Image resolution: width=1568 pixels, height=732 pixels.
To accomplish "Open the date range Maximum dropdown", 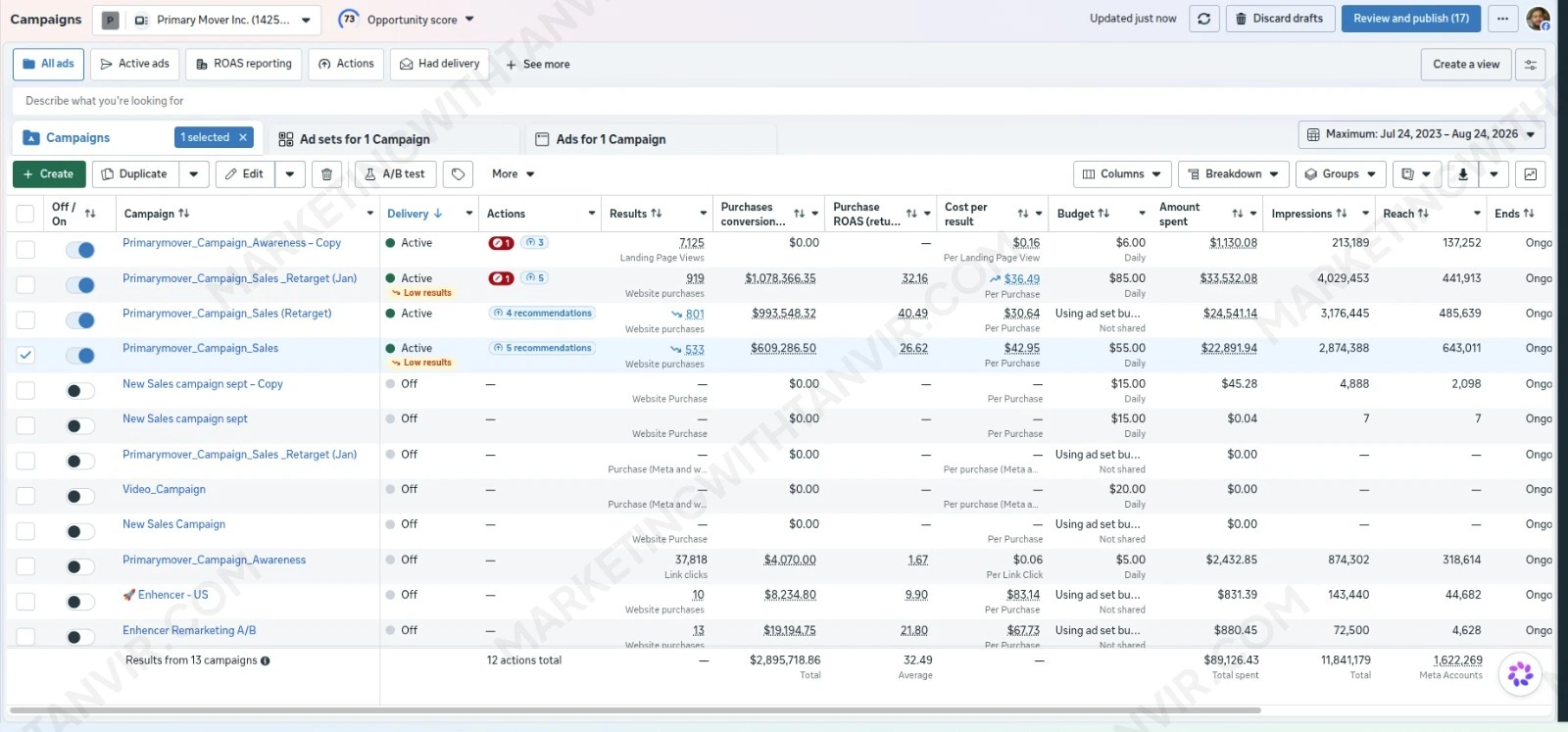I will 1421,134.
